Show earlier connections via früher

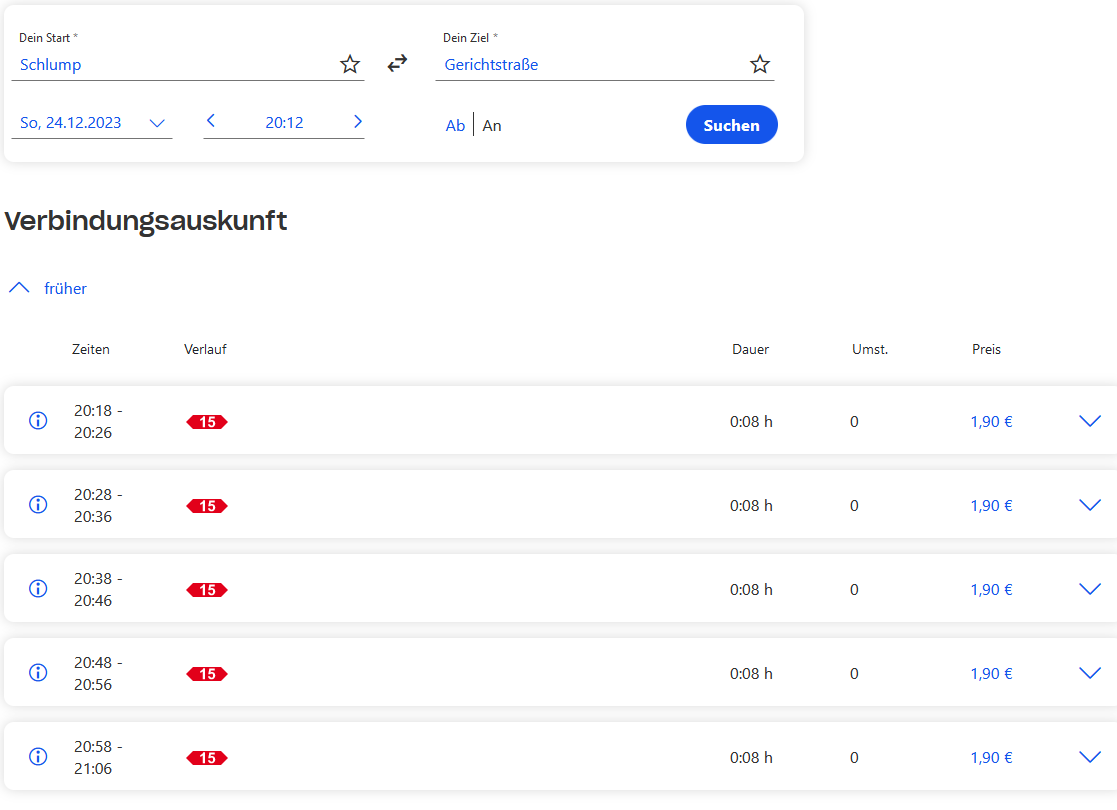click(x=48, y=288)
